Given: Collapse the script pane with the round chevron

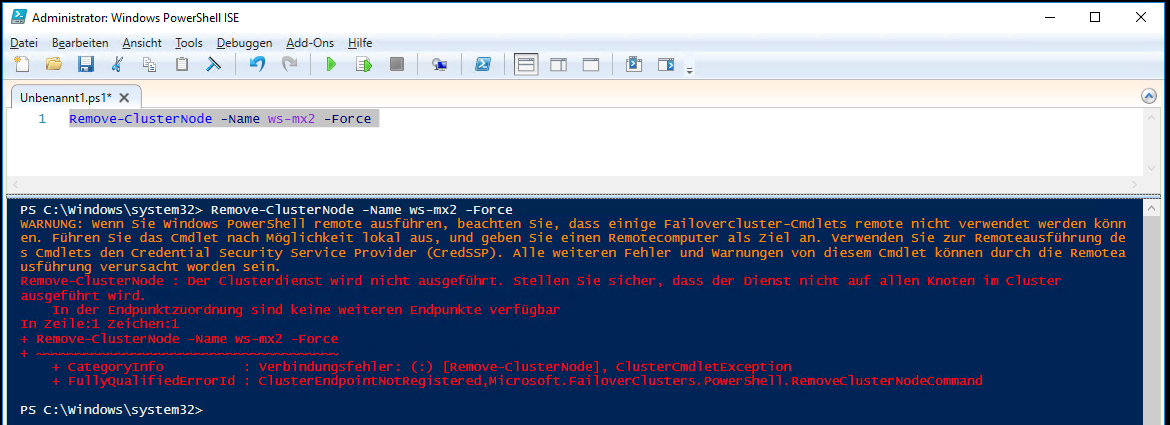Looking at the screenshot, I should tap(1149, 95).
